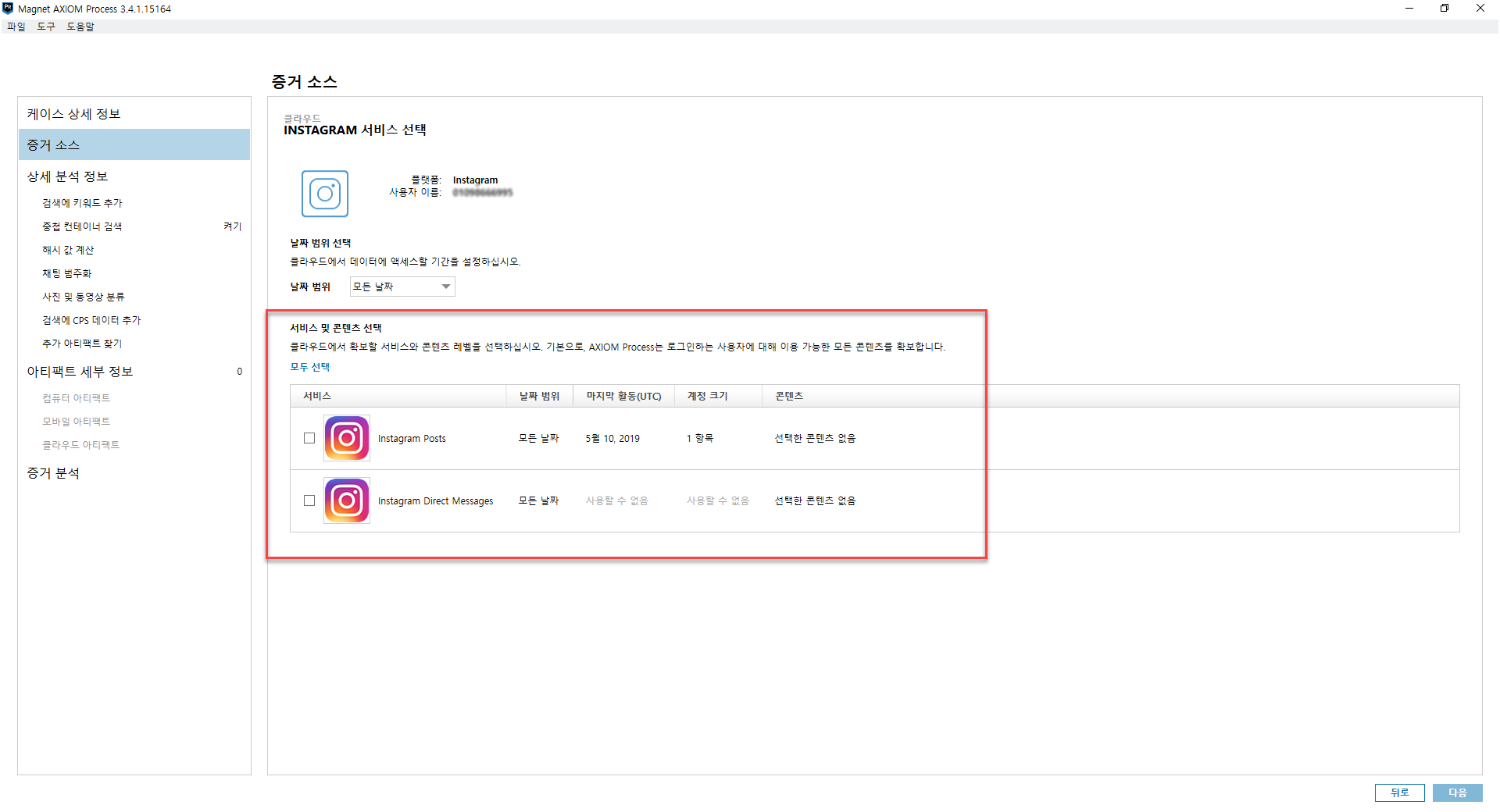Click 컴퓨터 아티팩트 sidebar entry
The image size is (1500, 812).
[77, 398]
